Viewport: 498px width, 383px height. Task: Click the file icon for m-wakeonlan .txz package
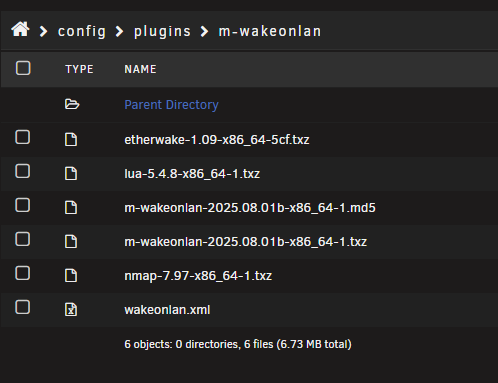click(71, 242)
